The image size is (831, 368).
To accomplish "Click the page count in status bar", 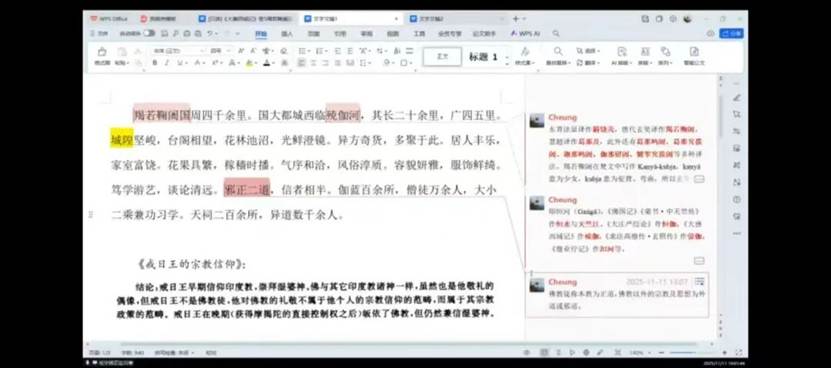I will pos(100,353).
